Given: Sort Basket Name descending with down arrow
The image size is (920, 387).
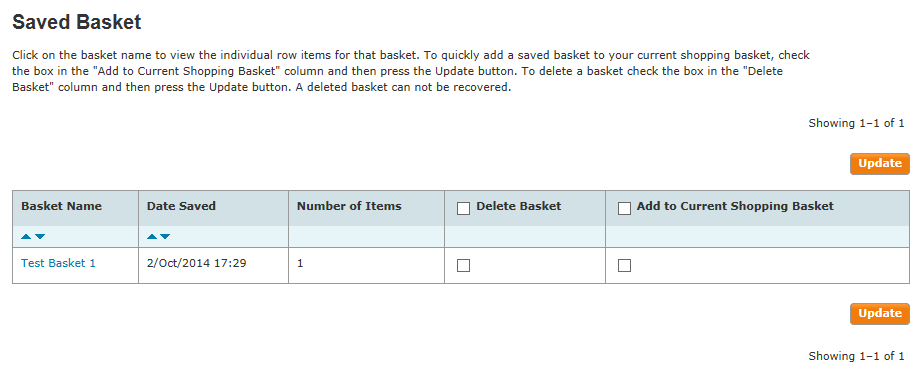Looking at the screenshot, I should pos(39,237).
